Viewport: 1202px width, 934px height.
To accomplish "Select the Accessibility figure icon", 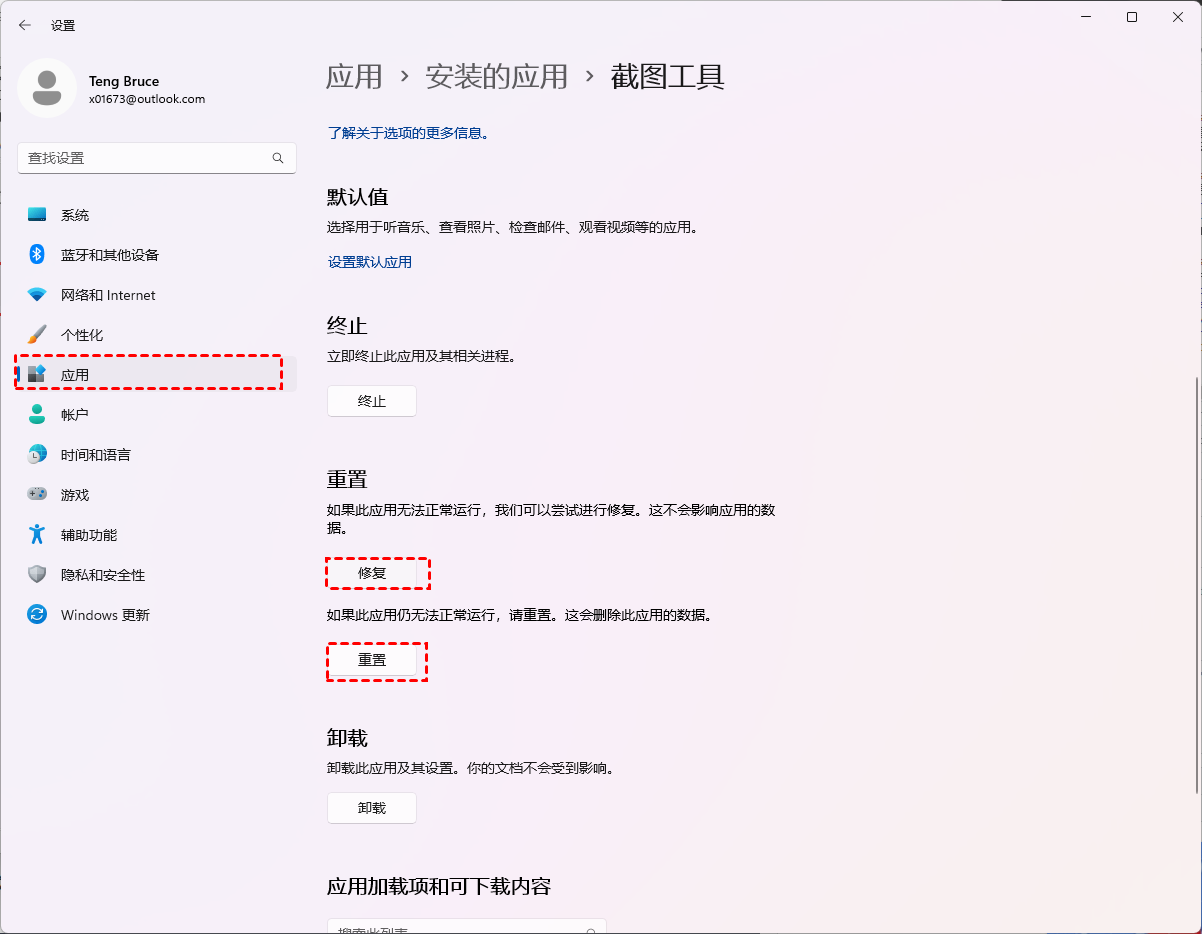I will pos(37,535).
